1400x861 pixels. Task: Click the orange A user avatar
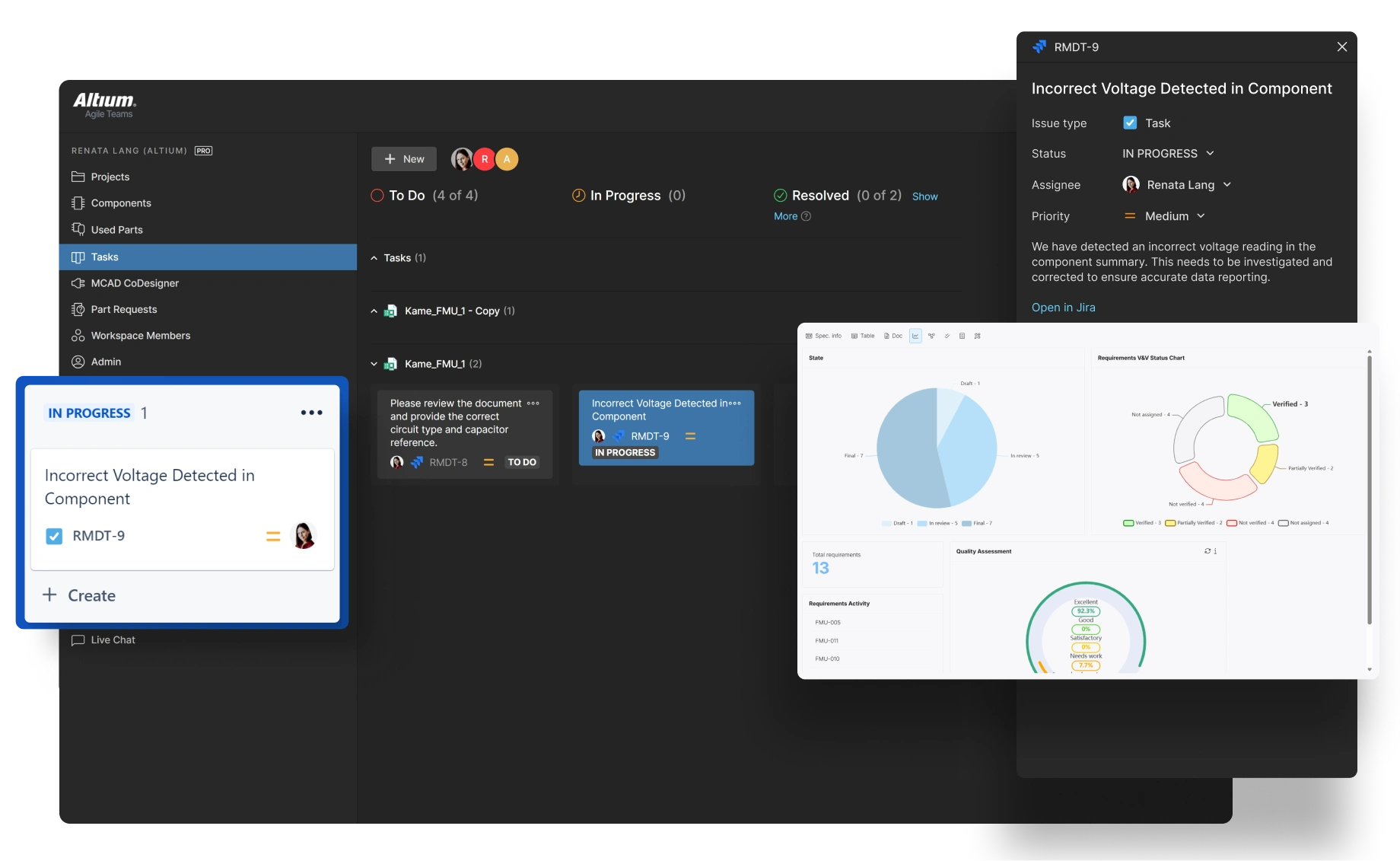(x=507, y=159)
